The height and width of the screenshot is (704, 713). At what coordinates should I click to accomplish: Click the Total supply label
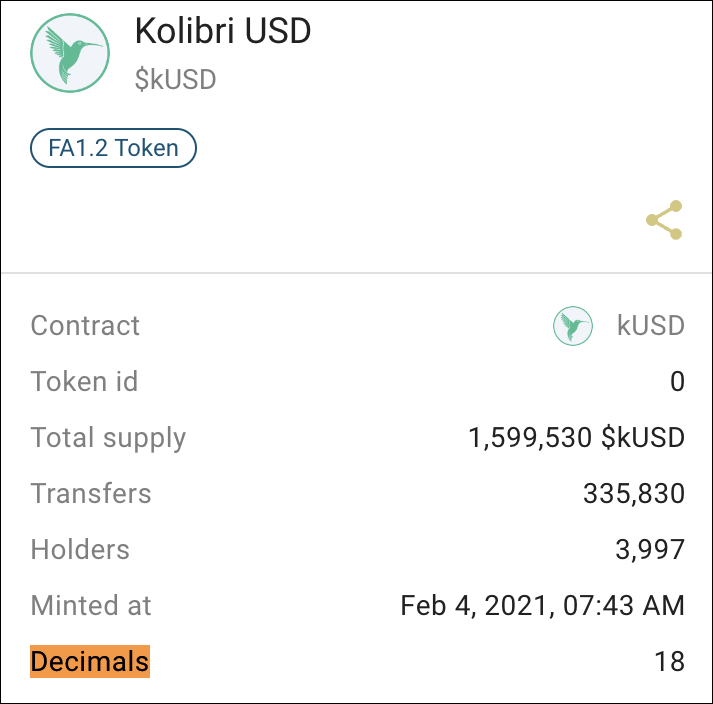[x=108, y=438]
